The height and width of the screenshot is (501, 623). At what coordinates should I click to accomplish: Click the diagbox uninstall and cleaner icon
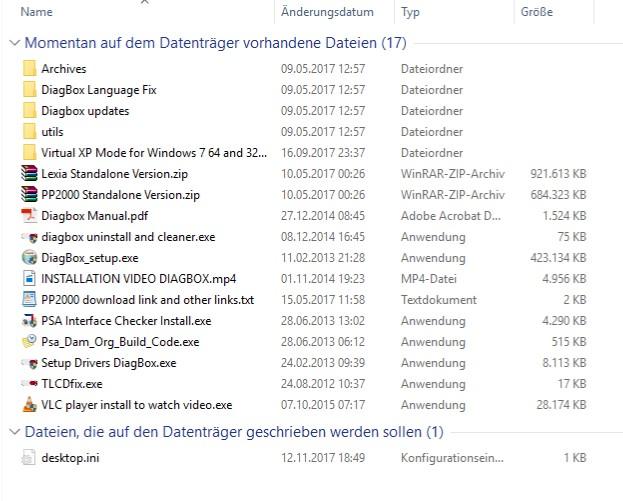29,237
